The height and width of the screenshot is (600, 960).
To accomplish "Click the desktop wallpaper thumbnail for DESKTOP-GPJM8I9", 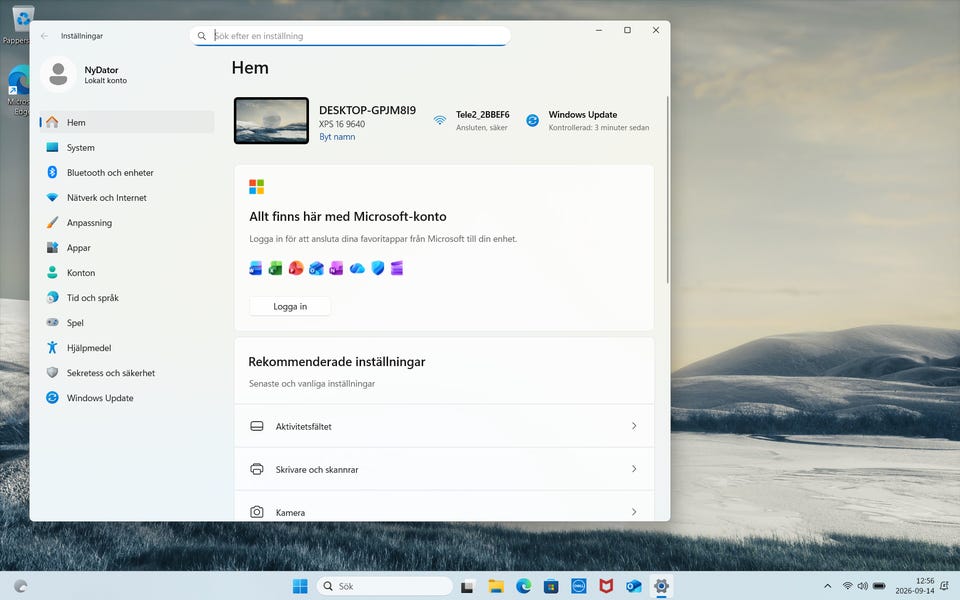I will [271, 121].
